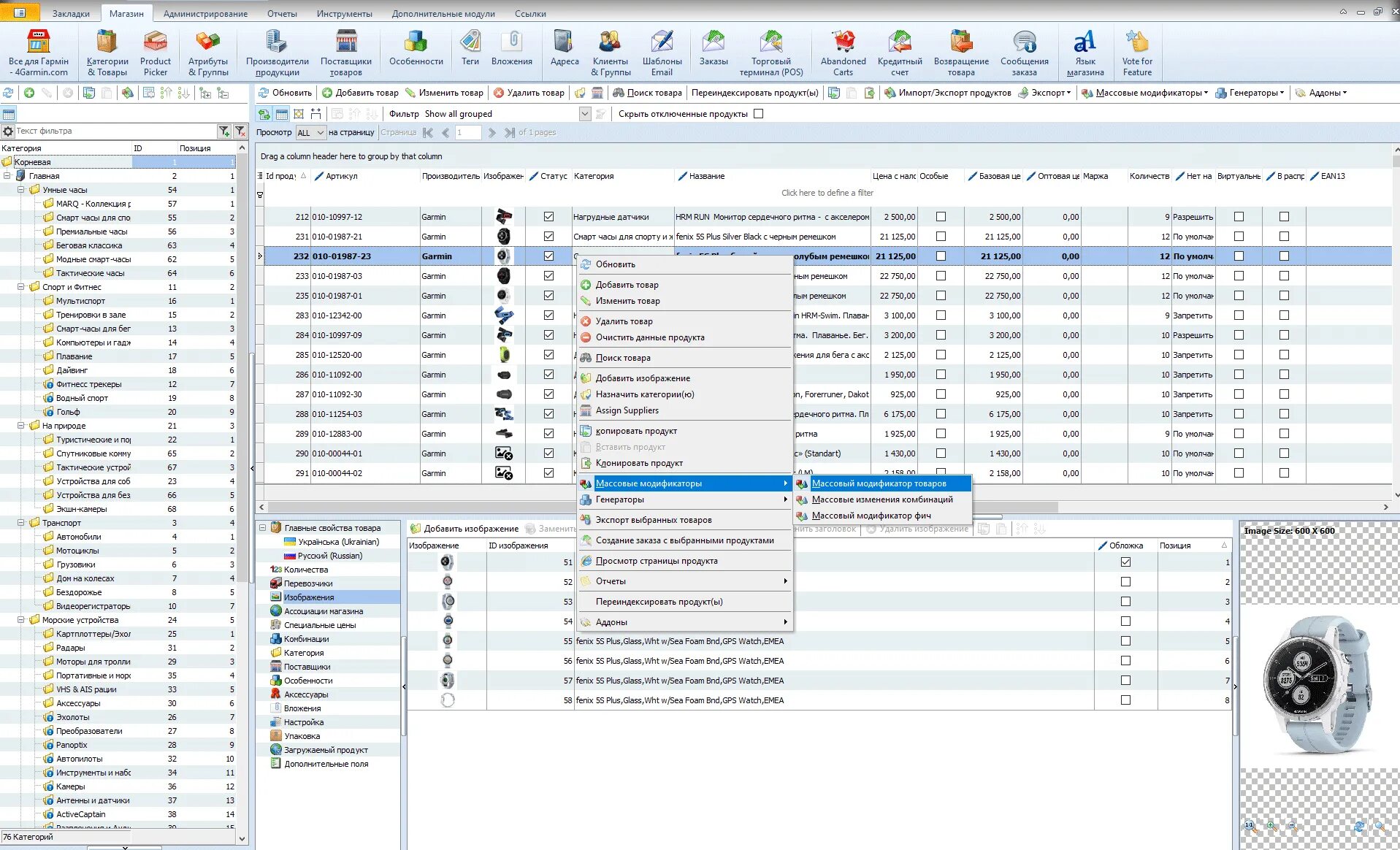This screenshot has height=850, width=1400.
Task: Toggle status checkbox for product 212
Action: tap(548, 217)
